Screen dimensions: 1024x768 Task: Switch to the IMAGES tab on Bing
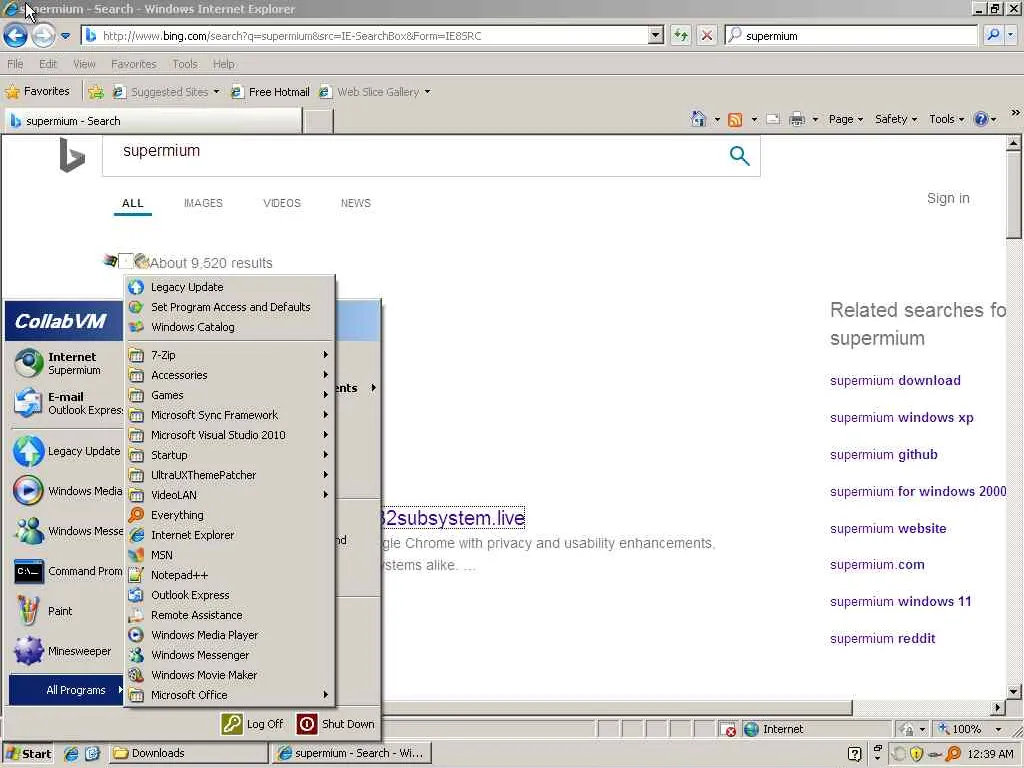(203, 203)
